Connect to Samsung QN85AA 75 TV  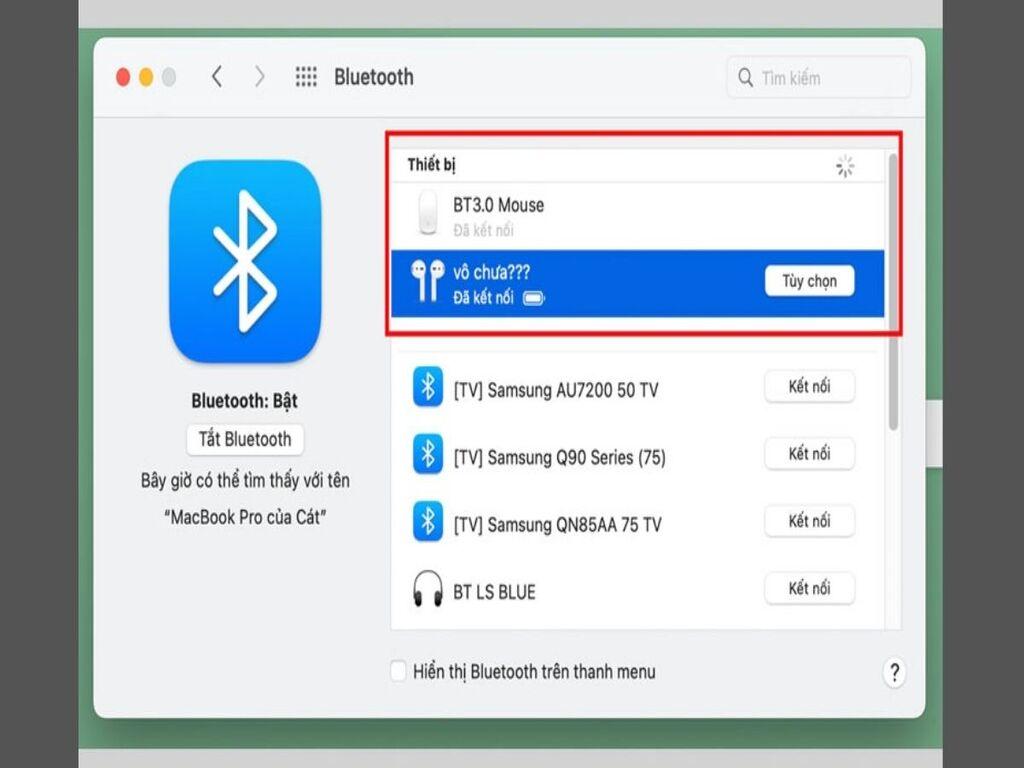click(809, 521)
